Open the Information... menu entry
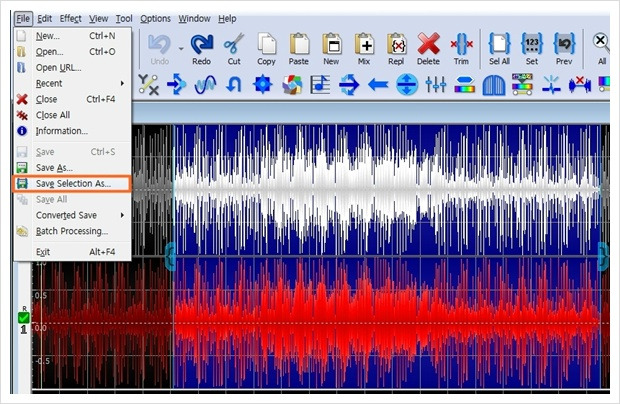The width and height of the screenshot is (620, 404). click(72, 131)
